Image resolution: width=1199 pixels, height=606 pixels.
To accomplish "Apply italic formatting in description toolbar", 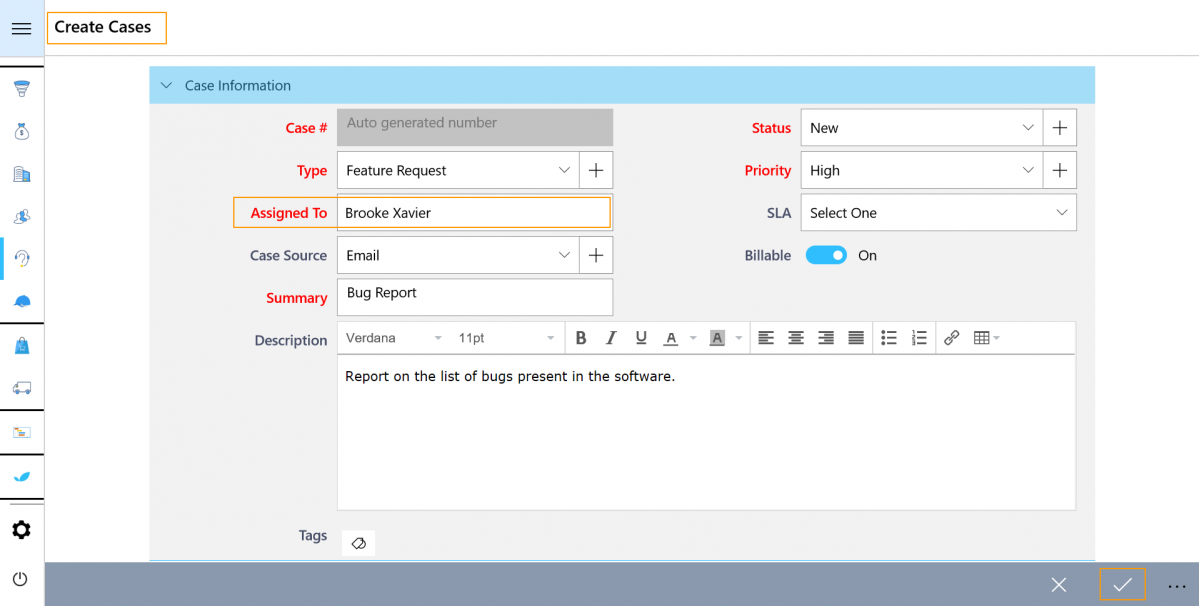I will 611,338.
